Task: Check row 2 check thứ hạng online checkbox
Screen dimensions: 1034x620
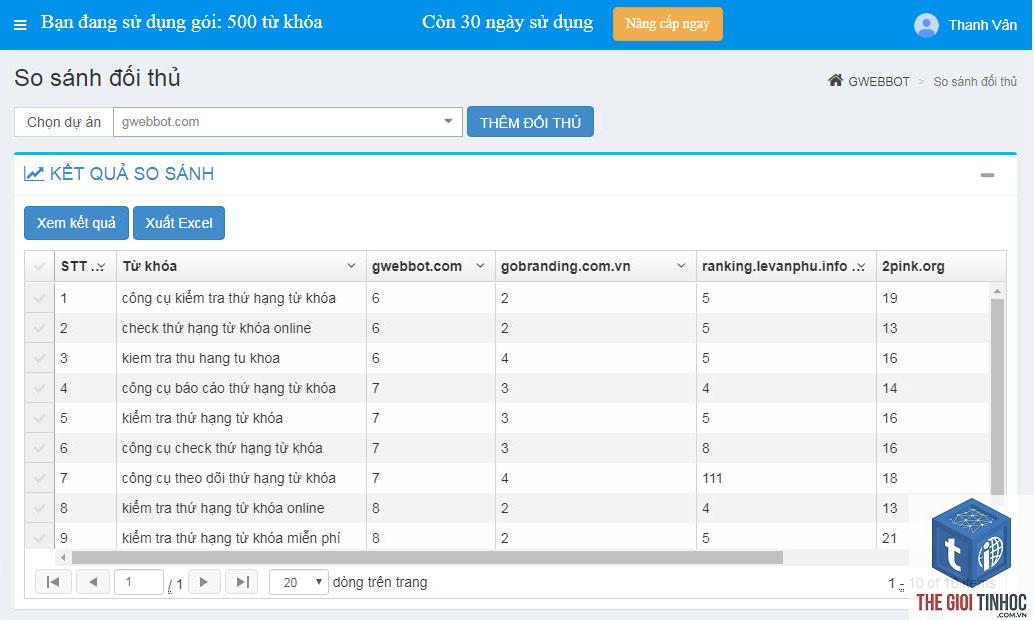Action: [x=40, y=328]
